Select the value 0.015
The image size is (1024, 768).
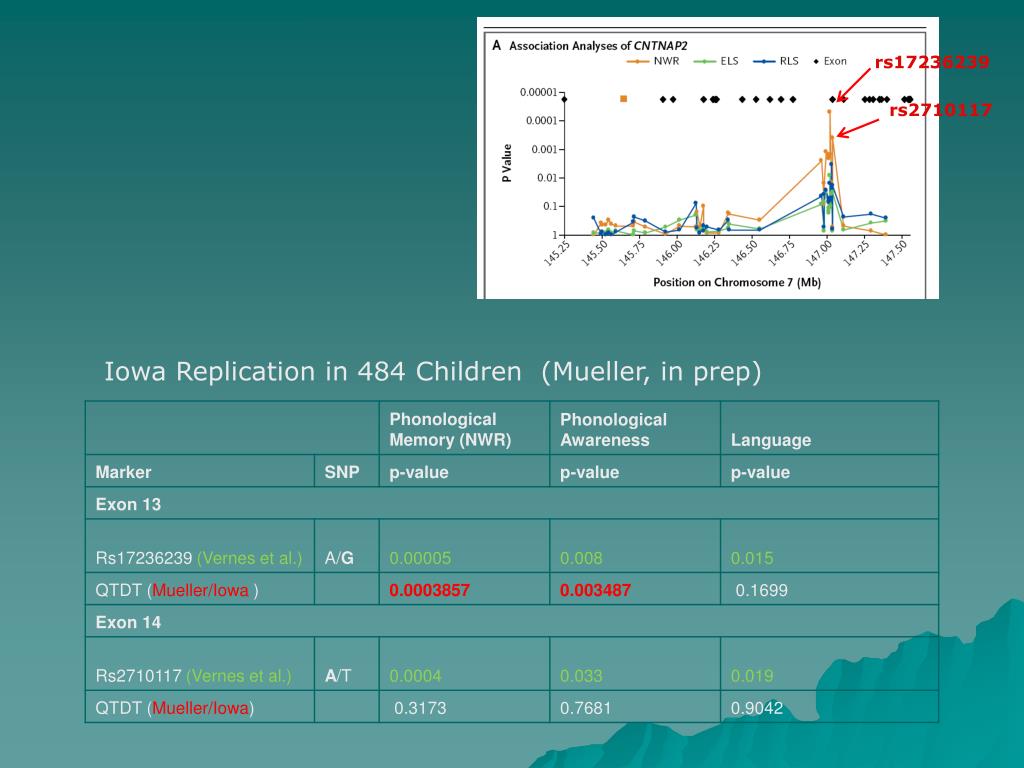tap(752, 558)
